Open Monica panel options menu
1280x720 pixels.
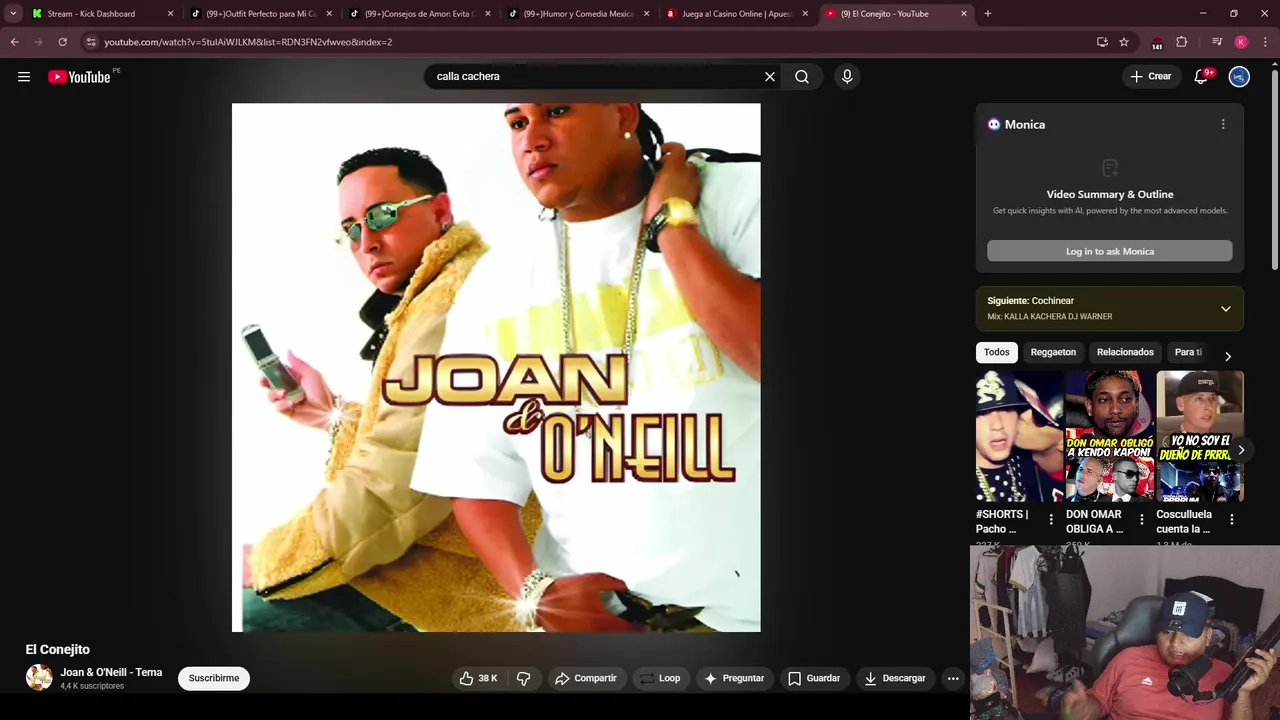tap(1223, 125)
